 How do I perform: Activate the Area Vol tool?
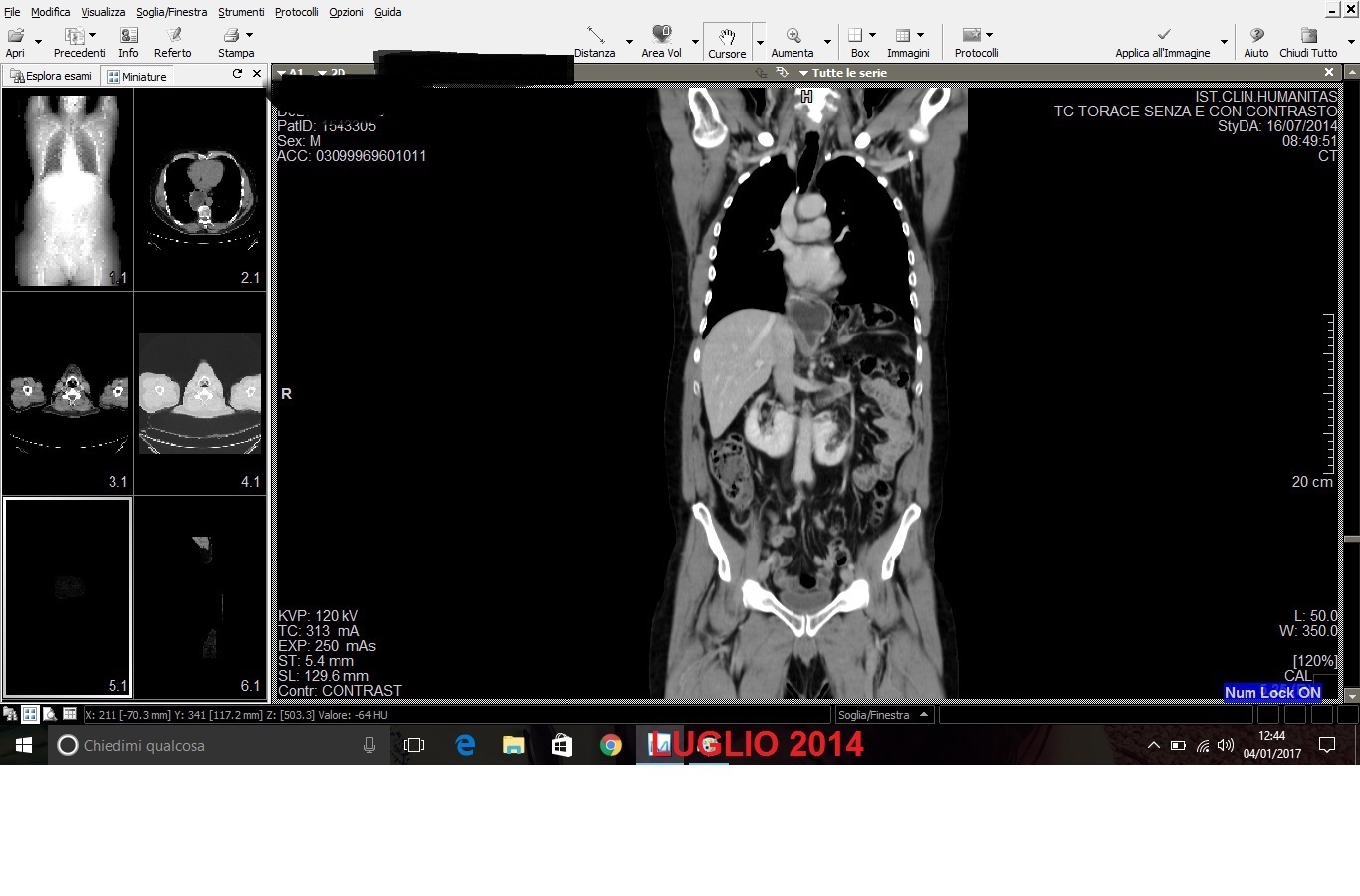tap(661, 41)
